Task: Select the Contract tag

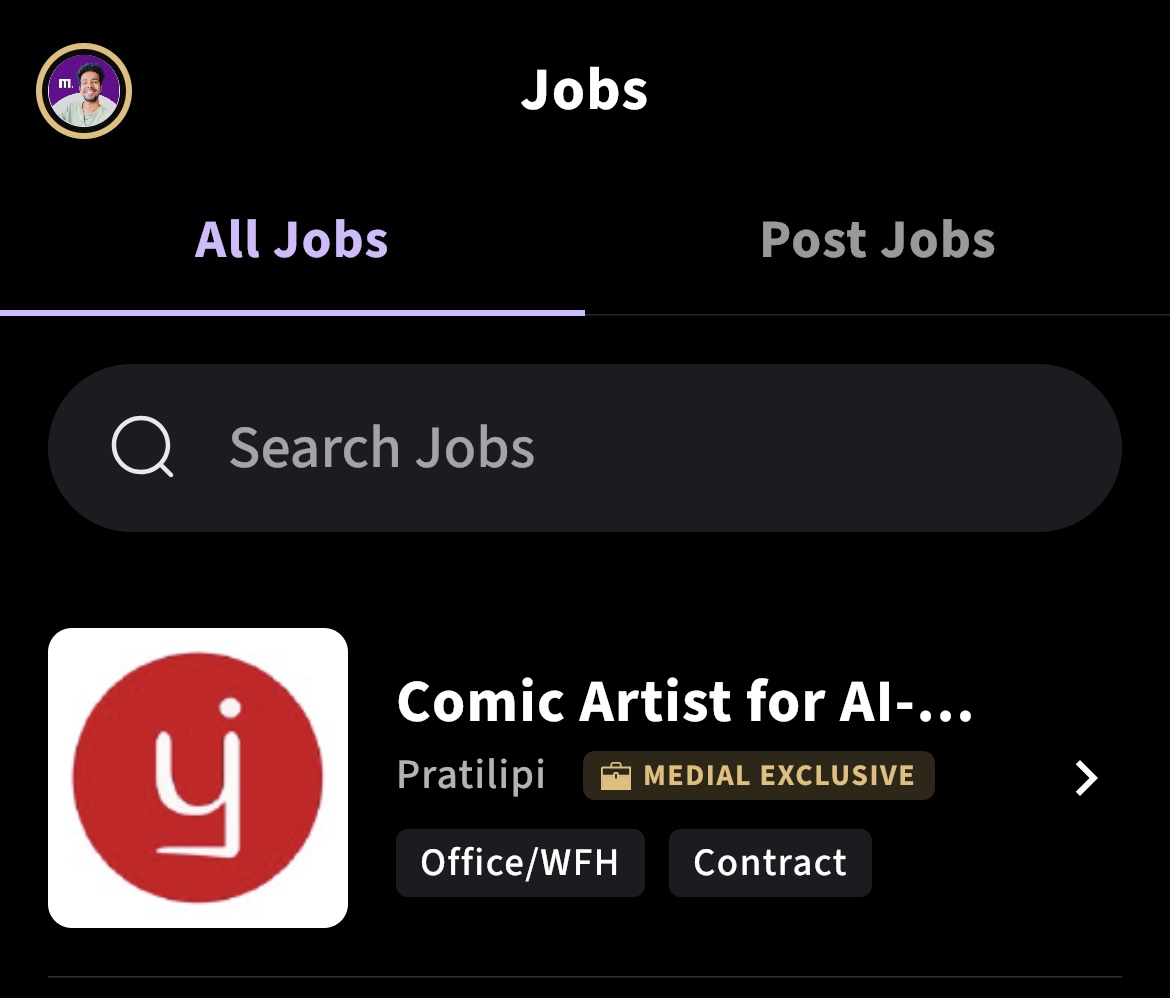Action: click(x=770, y=862)
